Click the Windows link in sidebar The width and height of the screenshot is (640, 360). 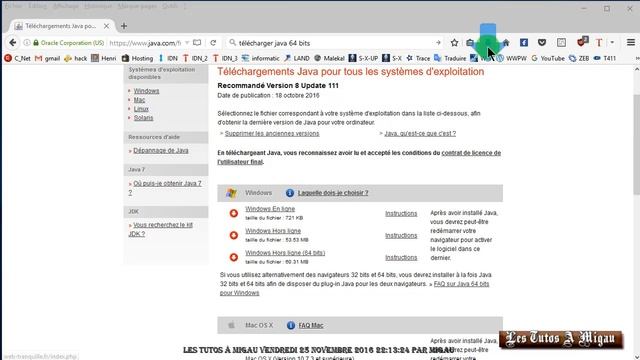tap(146, 91)
